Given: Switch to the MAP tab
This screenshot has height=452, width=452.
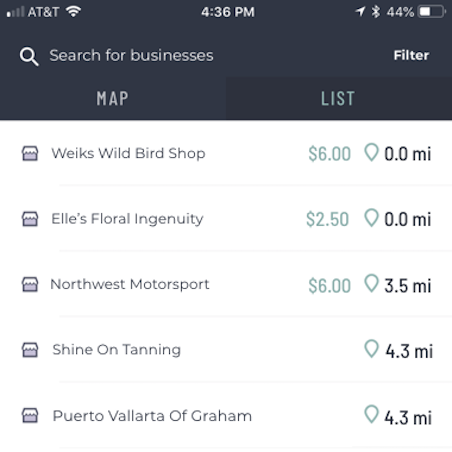Looking at the screenshot, I should click(113, 98).
